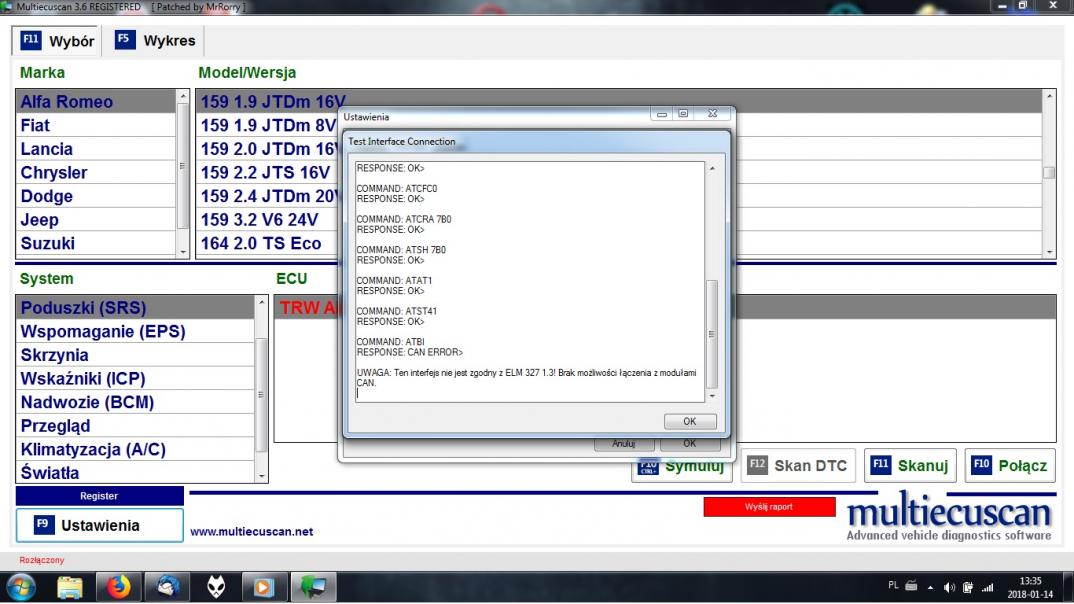The height and width of the screenshot is (604, 1074).
Task: Click the Rozłączony status text
Action: point(42,560)
